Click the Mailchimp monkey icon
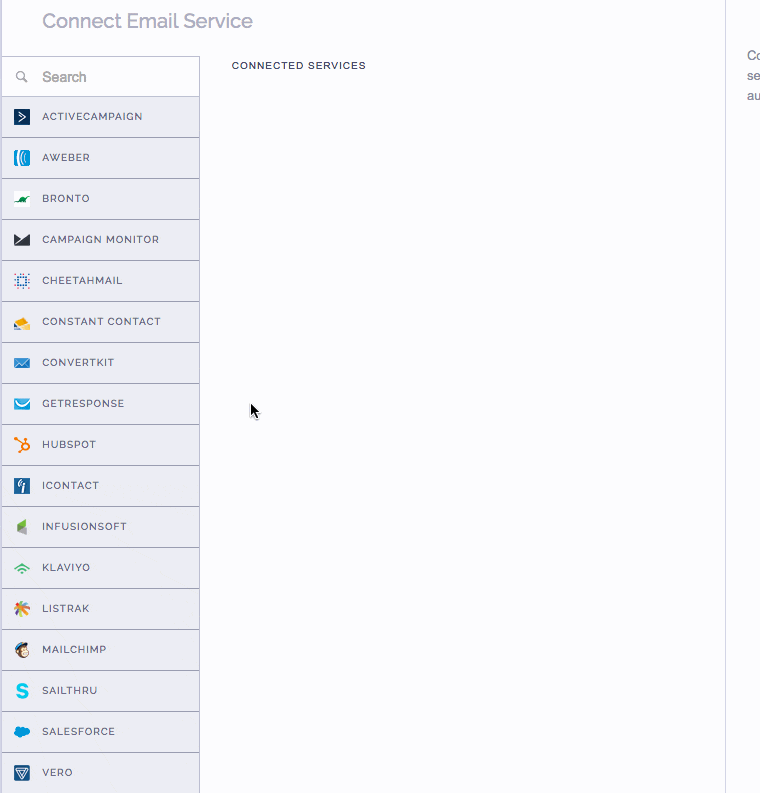Viewport: 760px width, 793px height. pos(22,649)
